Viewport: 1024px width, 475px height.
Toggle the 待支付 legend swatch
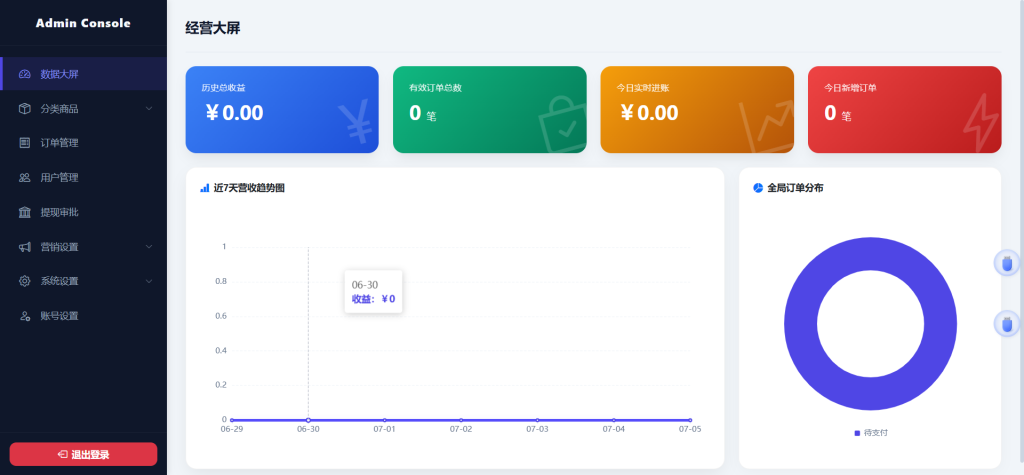click(857, 433)
